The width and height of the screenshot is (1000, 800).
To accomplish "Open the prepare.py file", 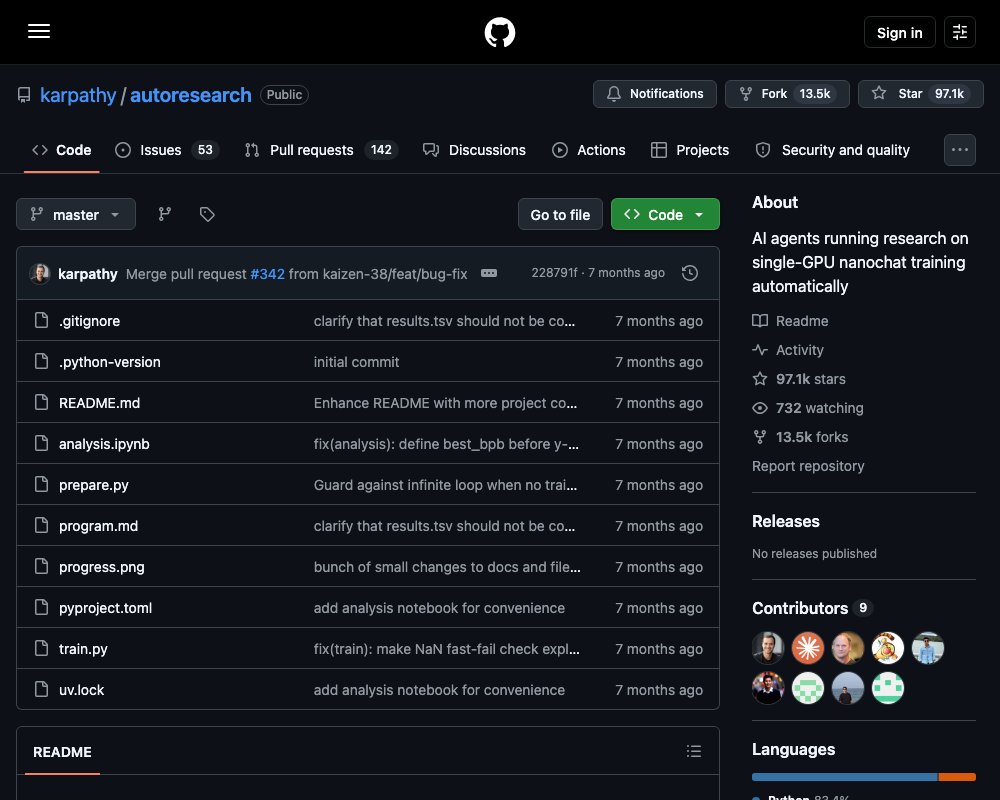I will 94,485.
